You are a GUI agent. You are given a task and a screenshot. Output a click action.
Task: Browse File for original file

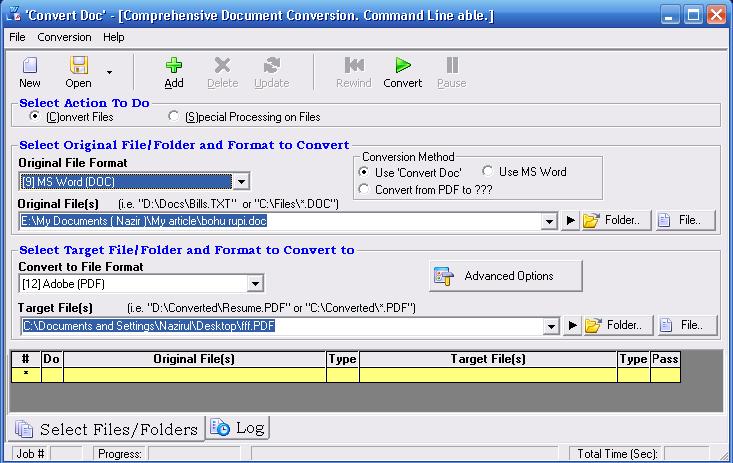[684, 220]
